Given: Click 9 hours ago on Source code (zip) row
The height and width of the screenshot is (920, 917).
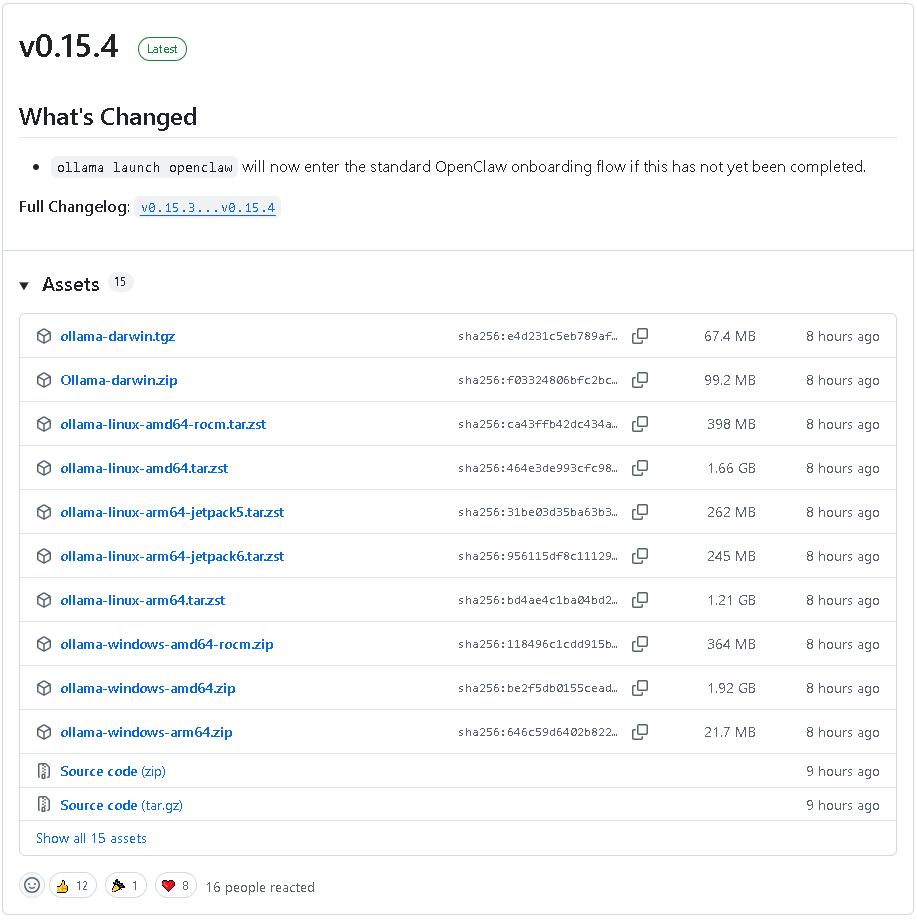Looking at the screenshot, I should pyautogui.click(x=842, y=771).
